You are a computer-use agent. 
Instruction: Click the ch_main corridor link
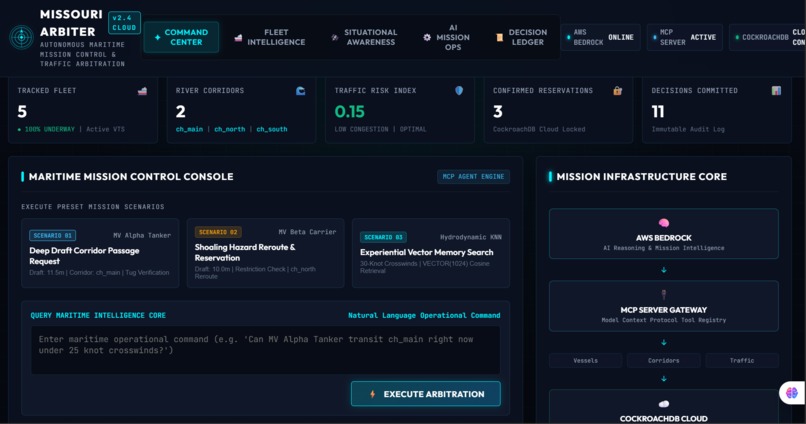[x=189, y=129]
